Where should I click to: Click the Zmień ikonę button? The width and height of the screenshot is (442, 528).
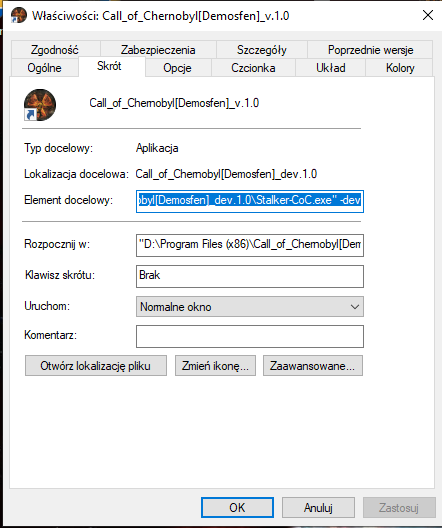(x=215, y=366)
